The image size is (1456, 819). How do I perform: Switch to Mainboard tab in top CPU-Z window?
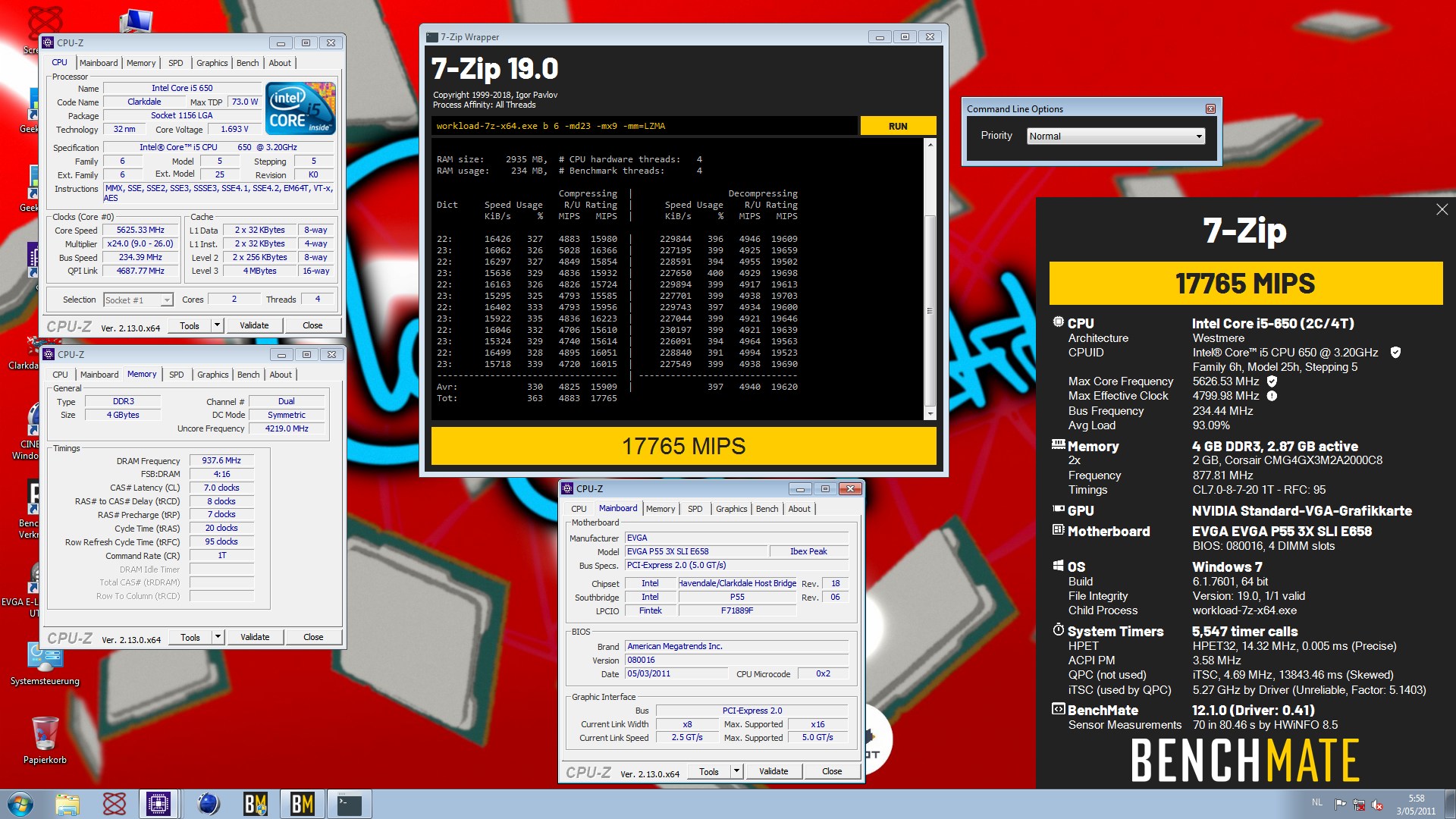pyautogui.click(x=99, y=63)
